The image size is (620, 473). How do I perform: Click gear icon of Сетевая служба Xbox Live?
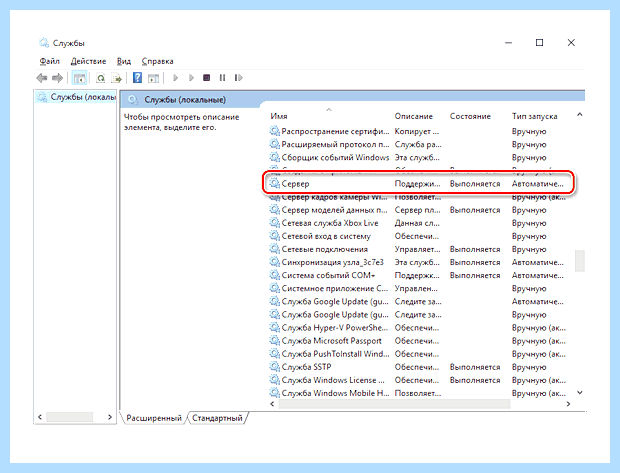pyautogui.click(x=274, y=223)
